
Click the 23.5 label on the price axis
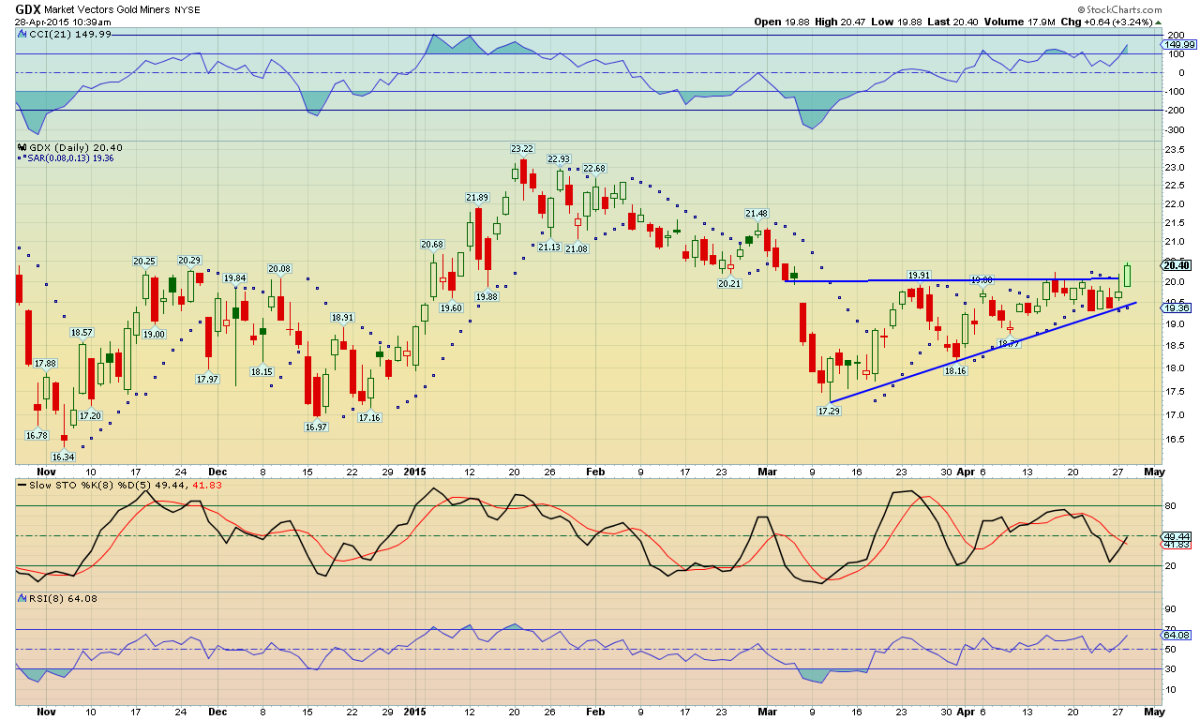click(x=1174, y=148)
